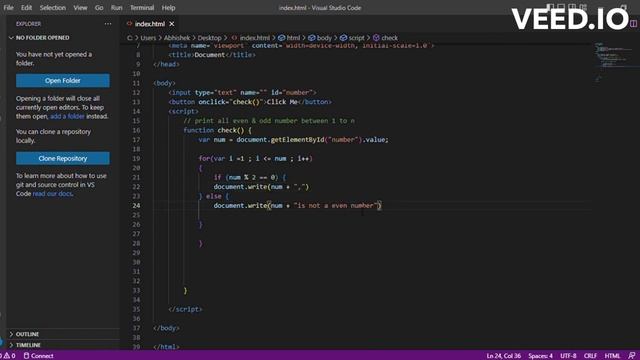The width and height of the screenshot is (640, 360).
Task: Open the File menu
Action: 8,8
